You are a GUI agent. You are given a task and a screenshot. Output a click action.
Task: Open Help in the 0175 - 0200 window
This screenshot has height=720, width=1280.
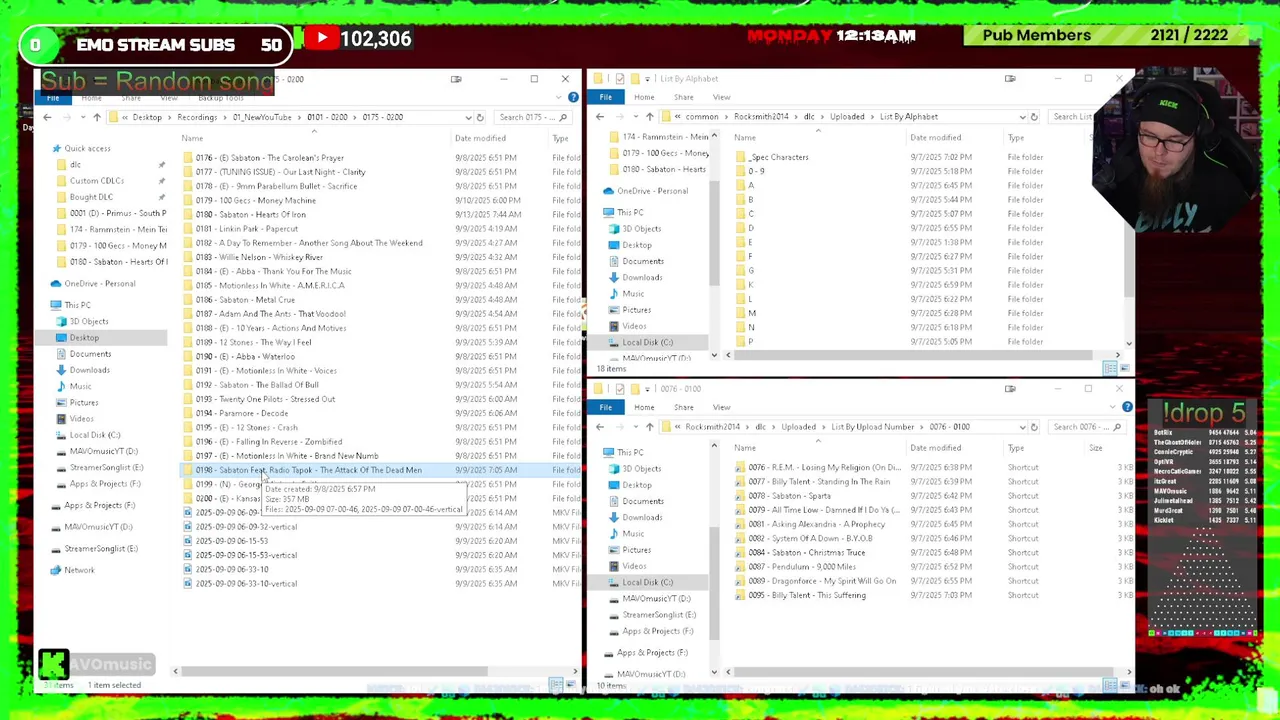click(573, 97)
